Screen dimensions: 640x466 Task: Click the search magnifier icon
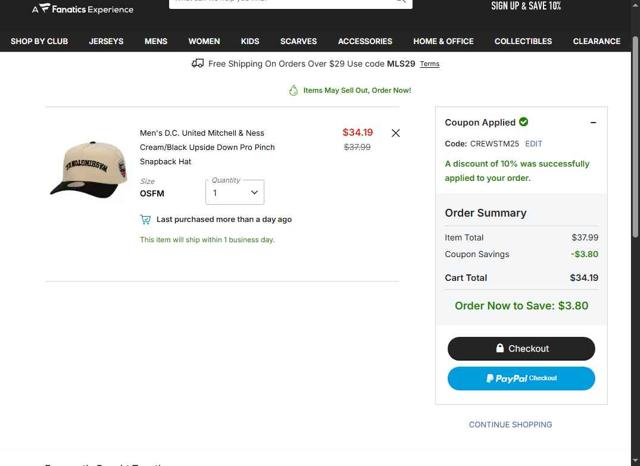click(400, 2)
